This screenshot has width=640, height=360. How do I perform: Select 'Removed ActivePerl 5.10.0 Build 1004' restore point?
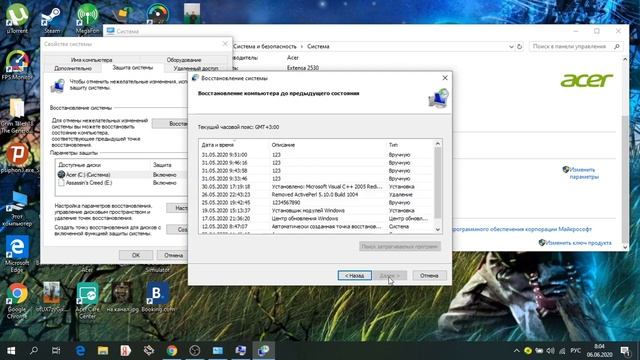click(316, 195)
